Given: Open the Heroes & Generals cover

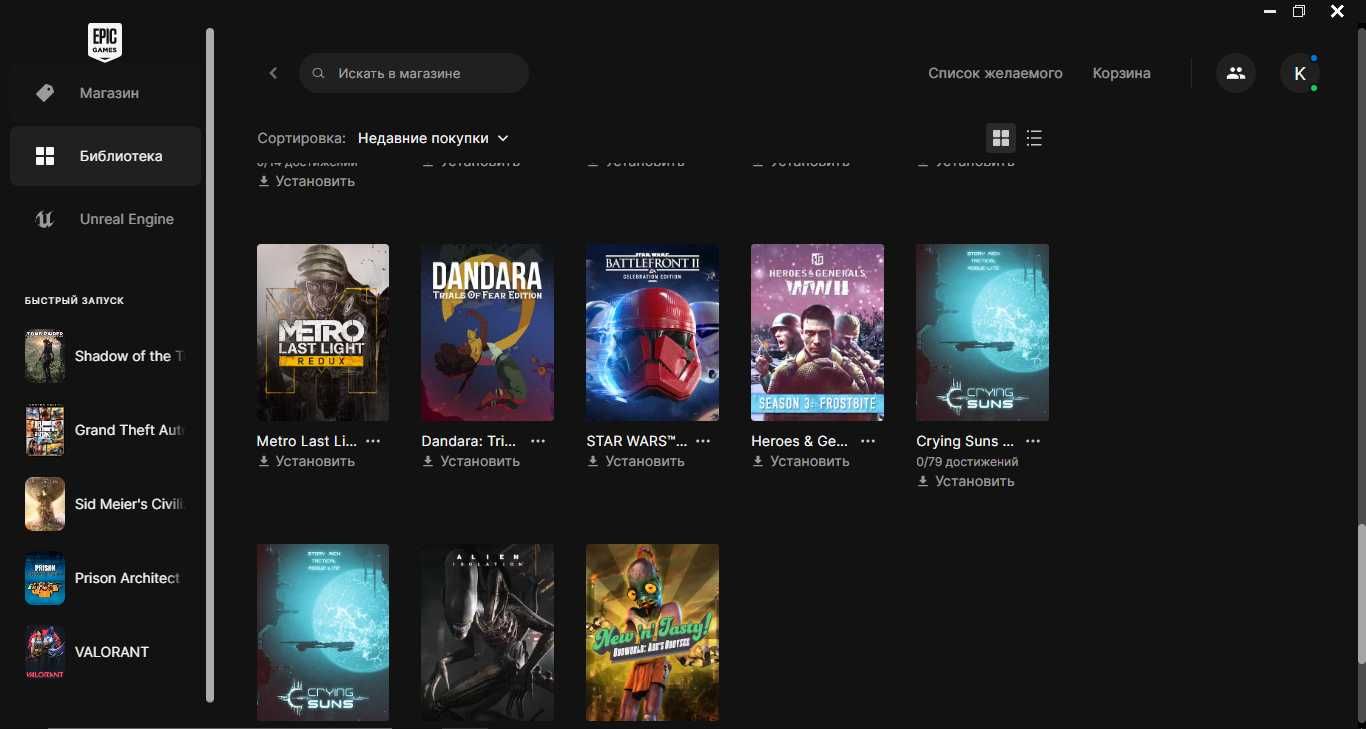Looking at the screenshot, I should point(817,332).
